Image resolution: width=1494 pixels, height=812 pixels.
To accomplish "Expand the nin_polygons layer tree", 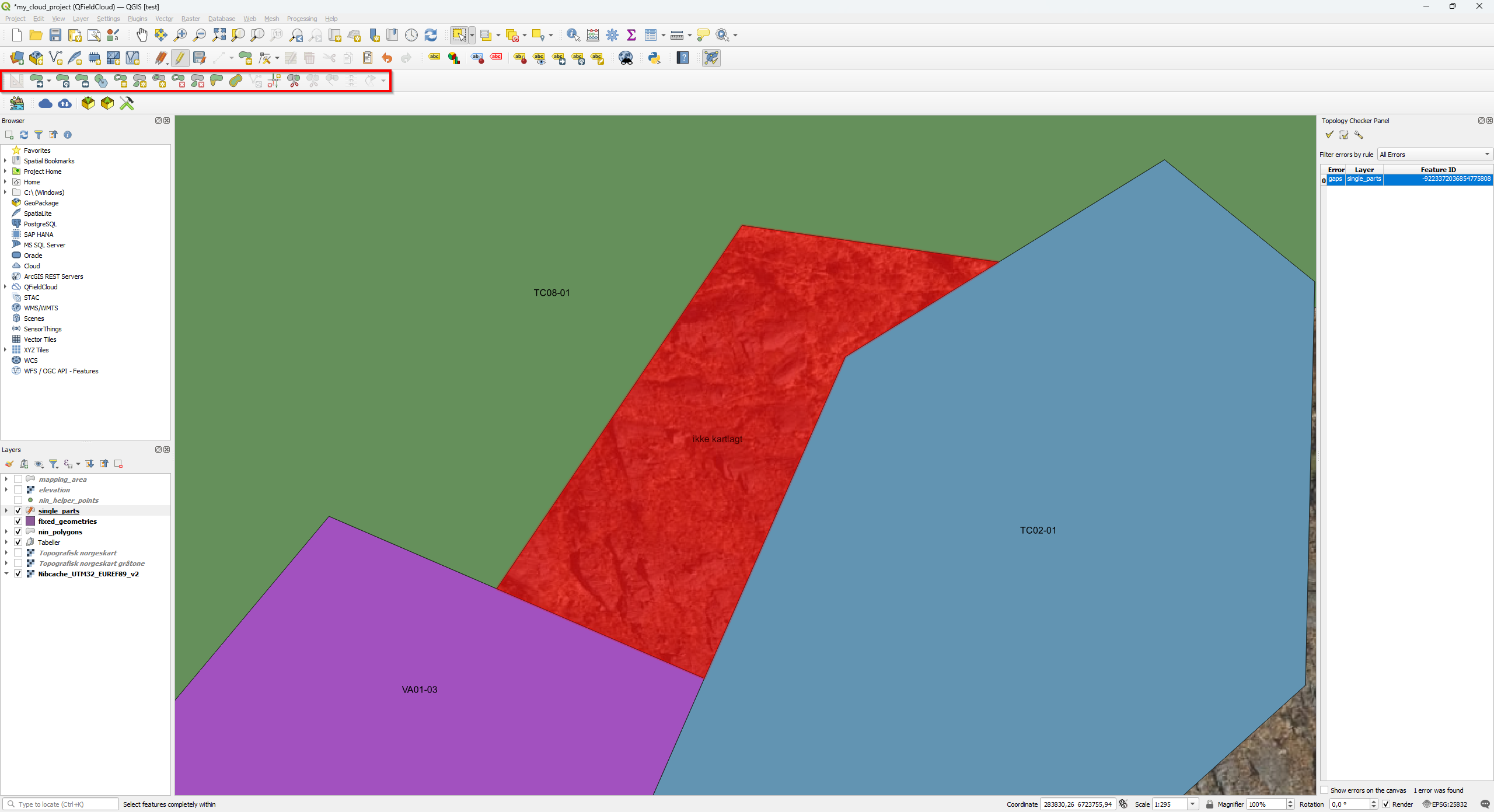I will [x=6, y=532].
